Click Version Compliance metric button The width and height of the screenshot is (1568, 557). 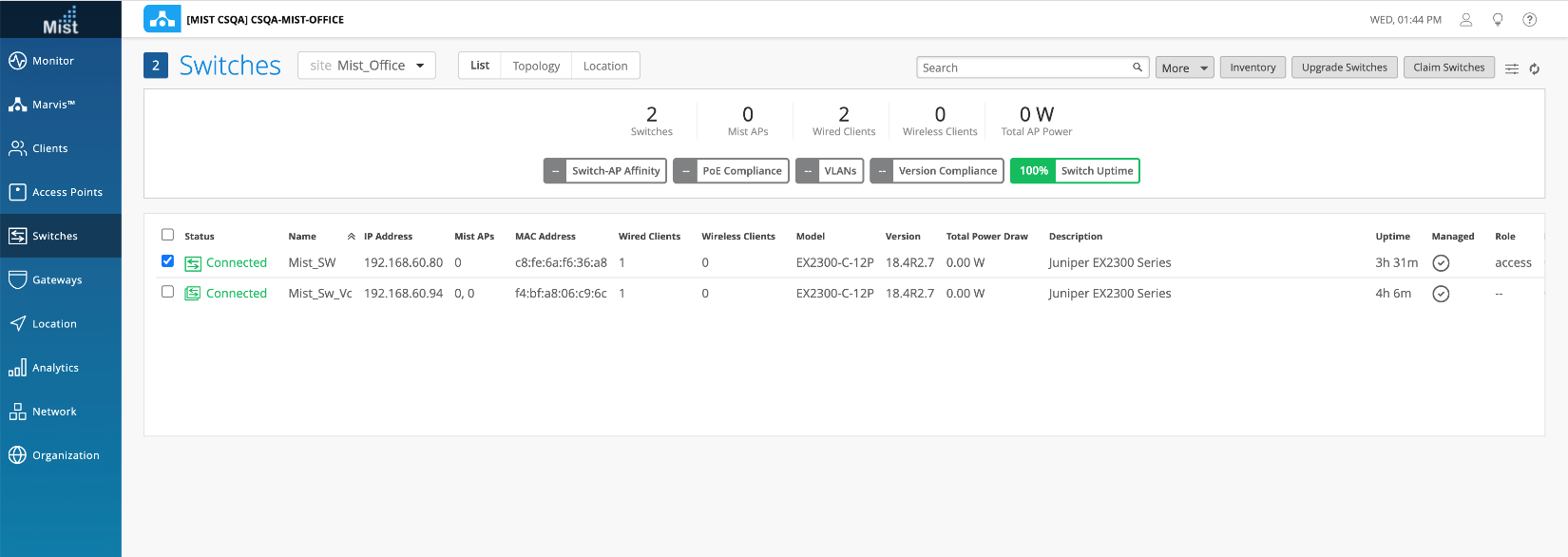click(937, 171)
